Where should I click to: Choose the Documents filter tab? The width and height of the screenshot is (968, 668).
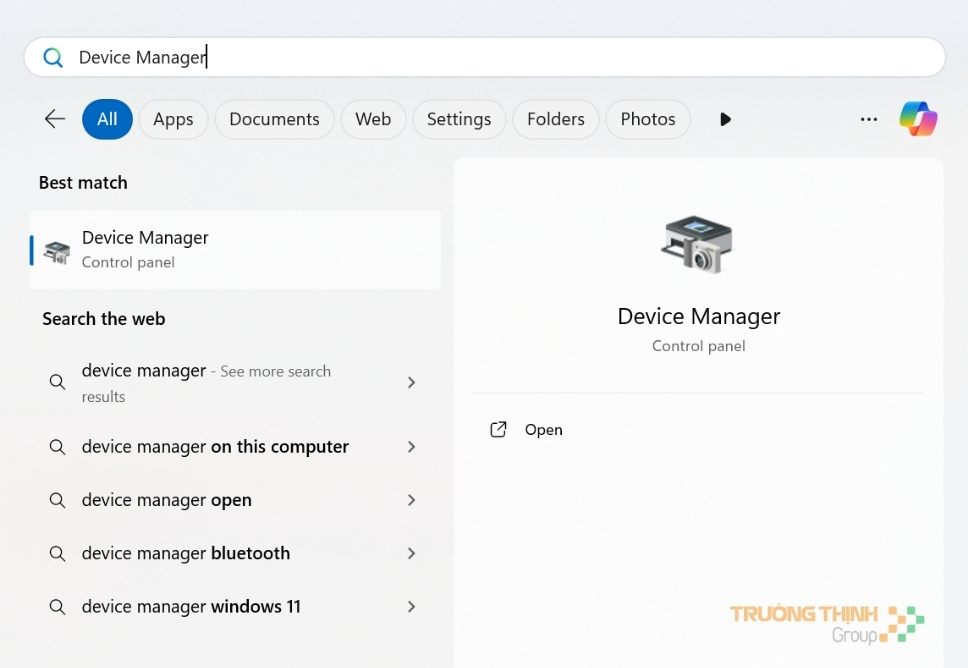(274, 119)
